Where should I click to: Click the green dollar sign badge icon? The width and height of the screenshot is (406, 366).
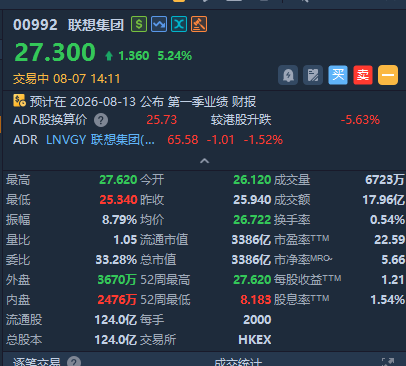pos(139,24)
